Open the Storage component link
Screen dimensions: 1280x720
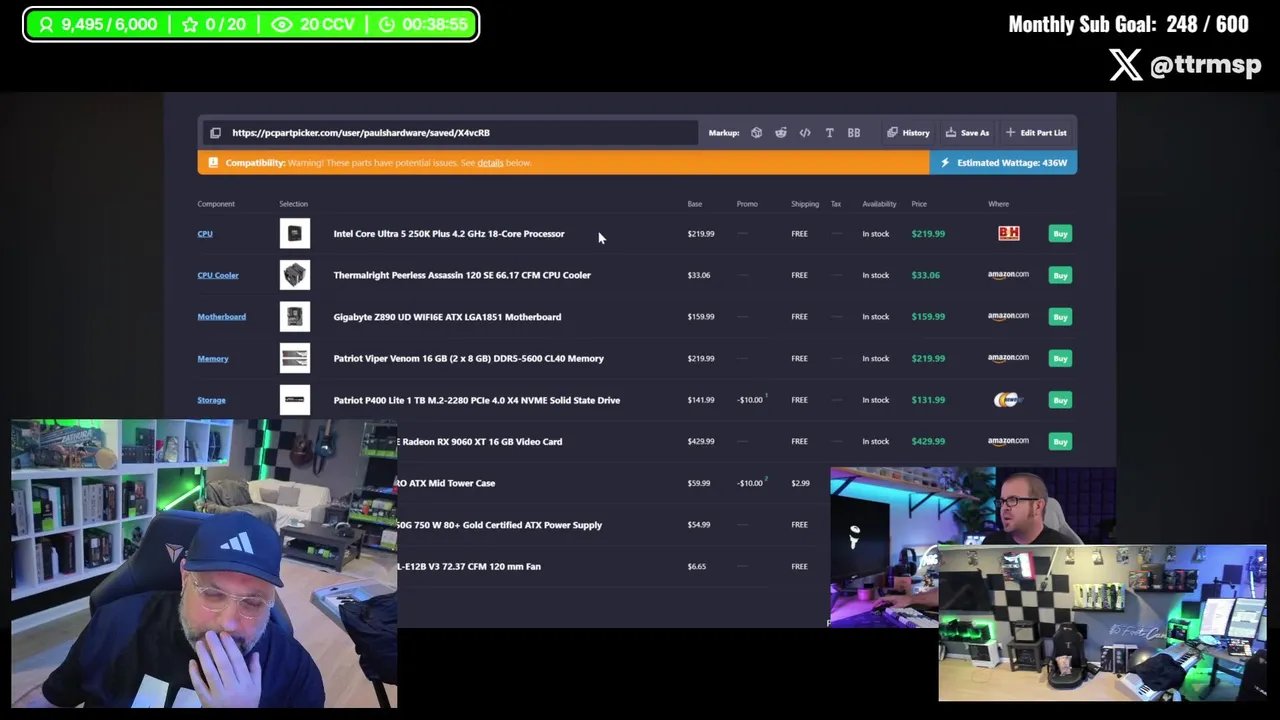point(211,400)
